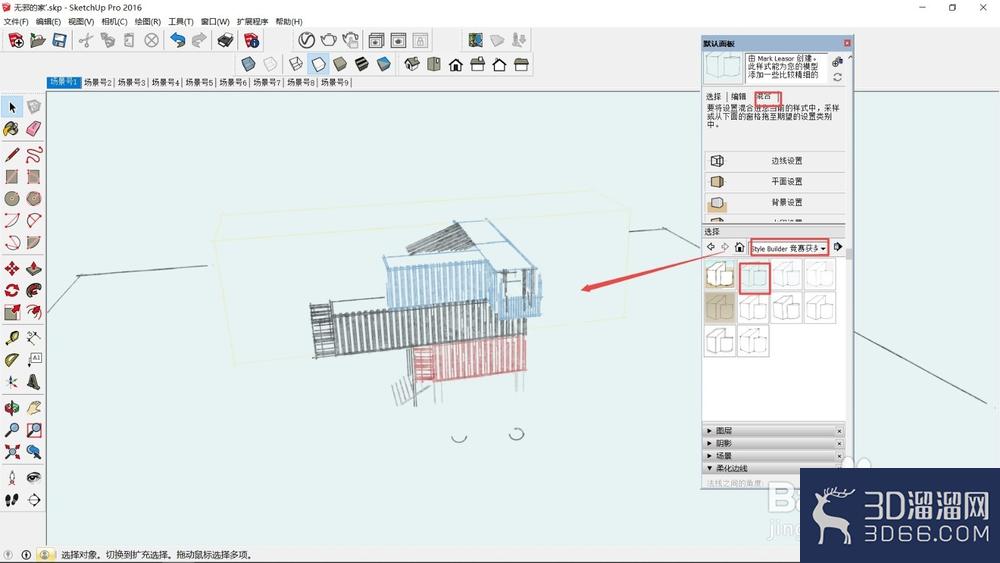This screenshot has height=563, width=1000.
Task: Click the styles Home collection button
Action: point(739,247)
